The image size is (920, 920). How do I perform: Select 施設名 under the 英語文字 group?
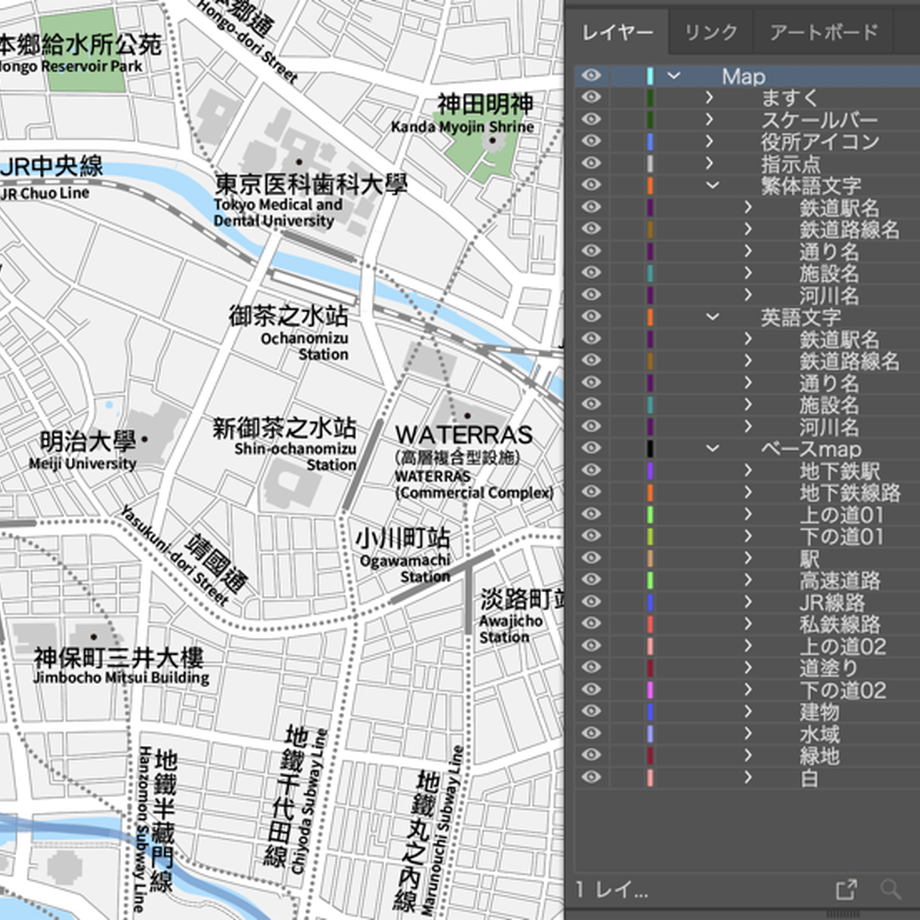828,404
